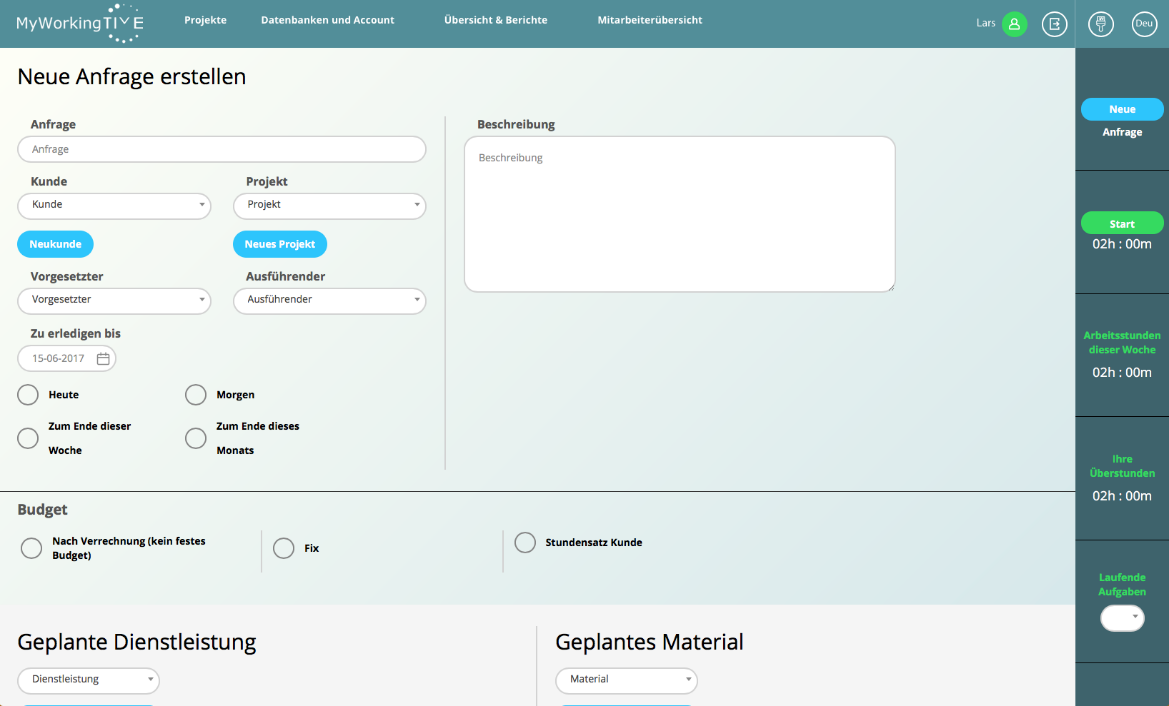1169x706 pixels.
Task: Open Übersicht & Berichte menu
Action: (x=496, y=20)
